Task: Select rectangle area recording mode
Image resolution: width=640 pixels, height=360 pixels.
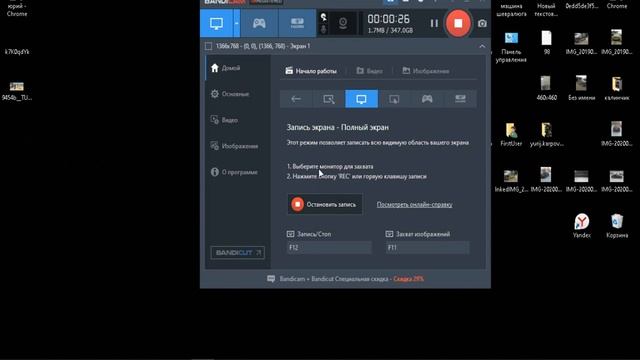Action: tap(329, 99)
